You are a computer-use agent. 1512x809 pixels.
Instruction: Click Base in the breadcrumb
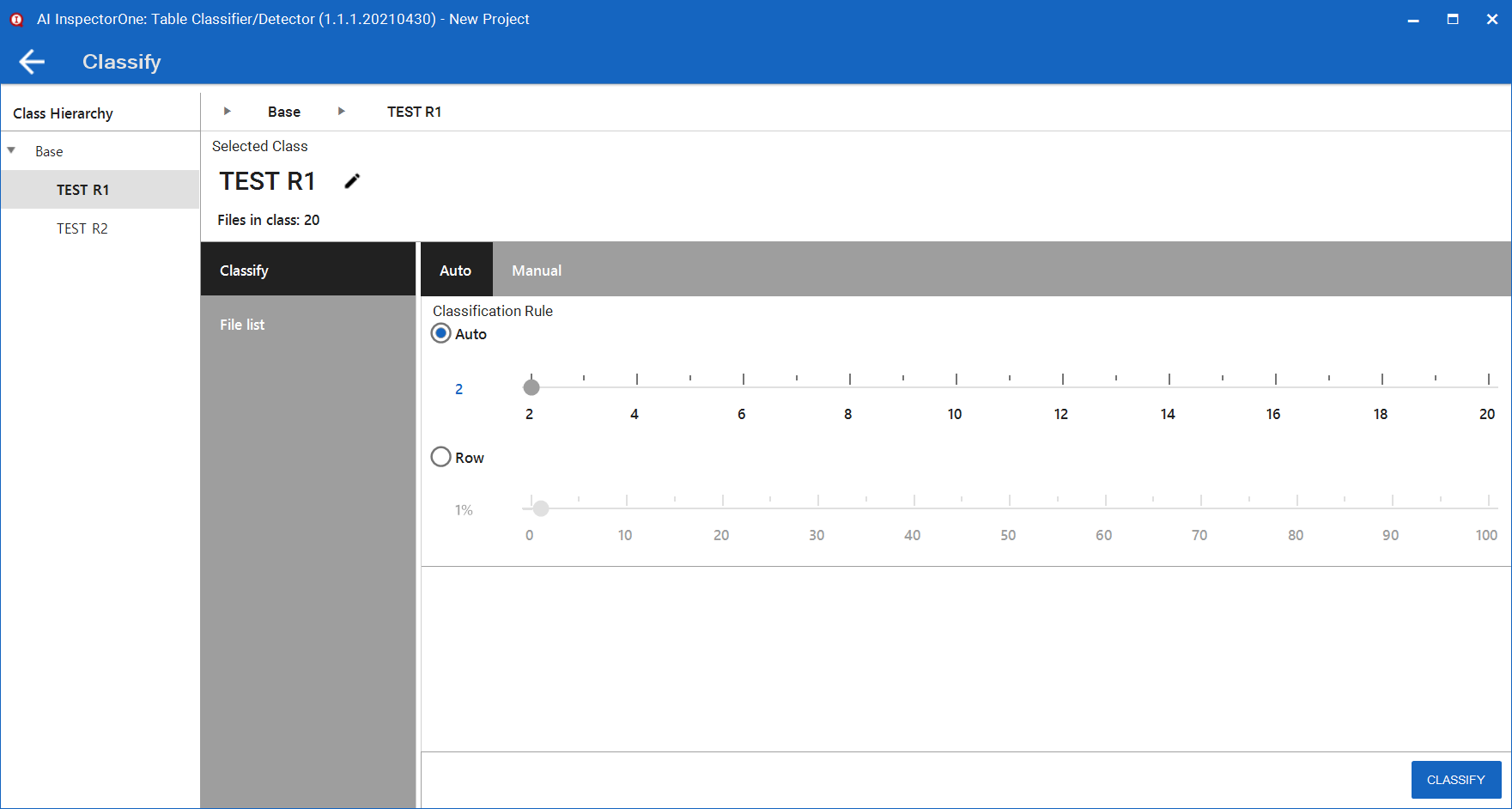(x=283, y=111)
